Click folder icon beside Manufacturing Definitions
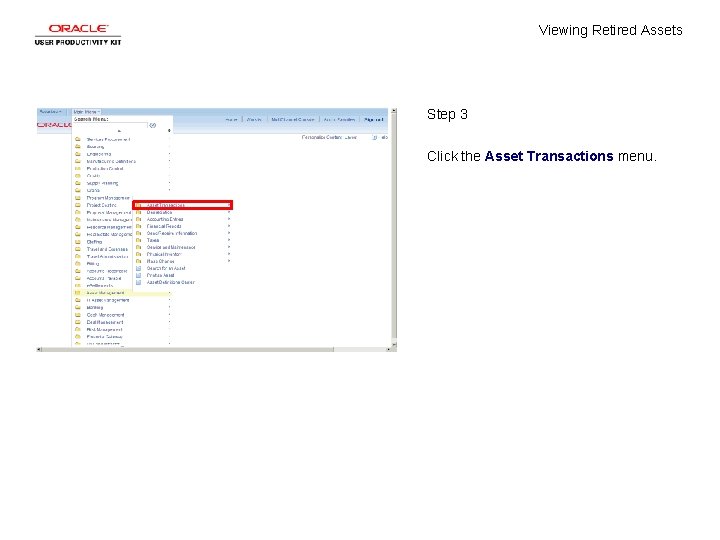 (78, 162)
